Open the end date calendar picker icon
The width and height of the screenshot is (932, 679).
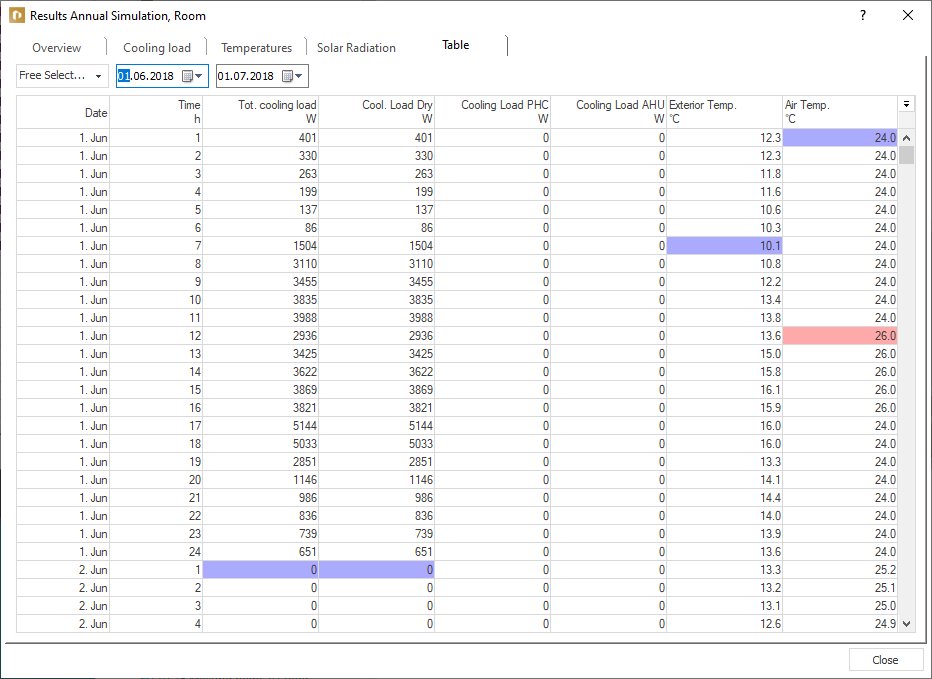point(292,76)
